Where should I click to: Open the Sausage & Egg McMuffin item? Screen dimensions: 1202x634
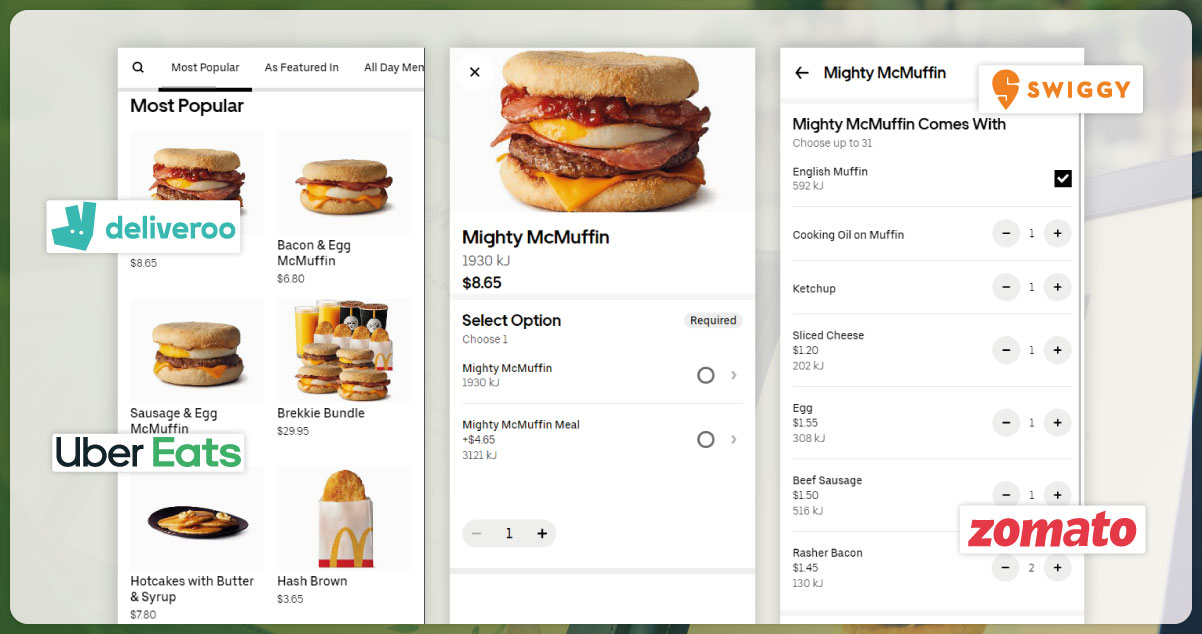[197, 368]
